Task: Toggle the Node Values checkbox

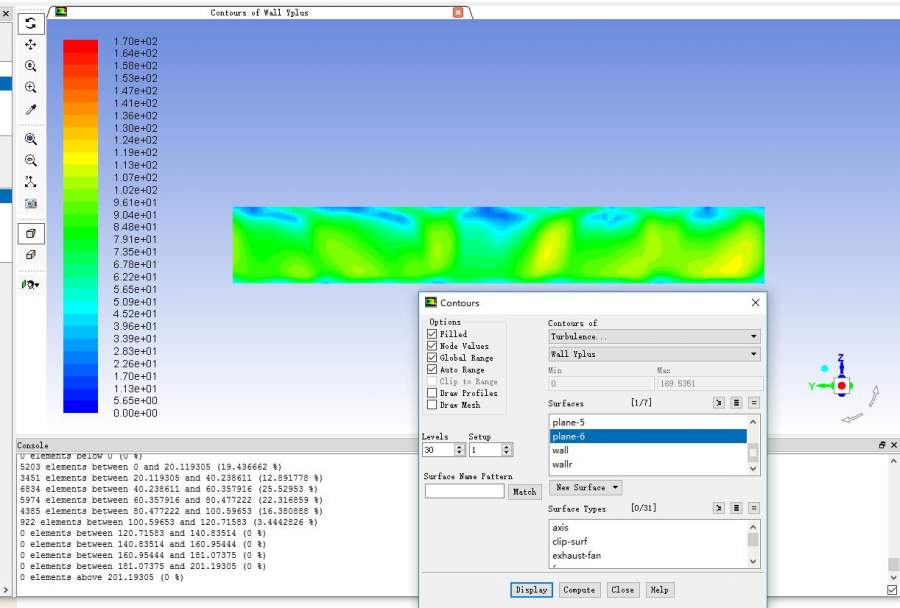Action: pos(432,346)
